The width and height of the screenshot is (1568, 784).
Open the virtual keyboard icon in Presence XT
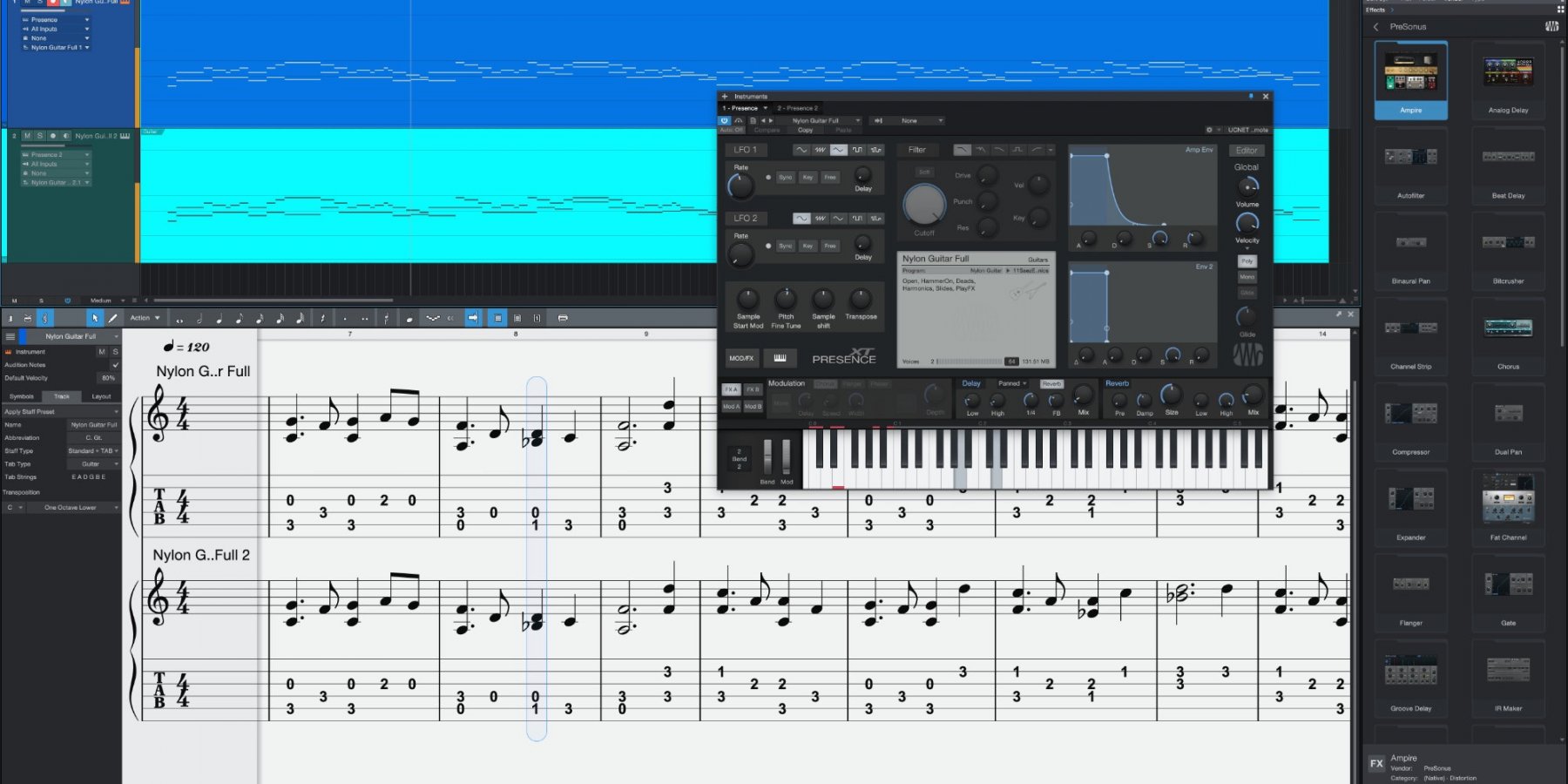click(x=781, y=357)
